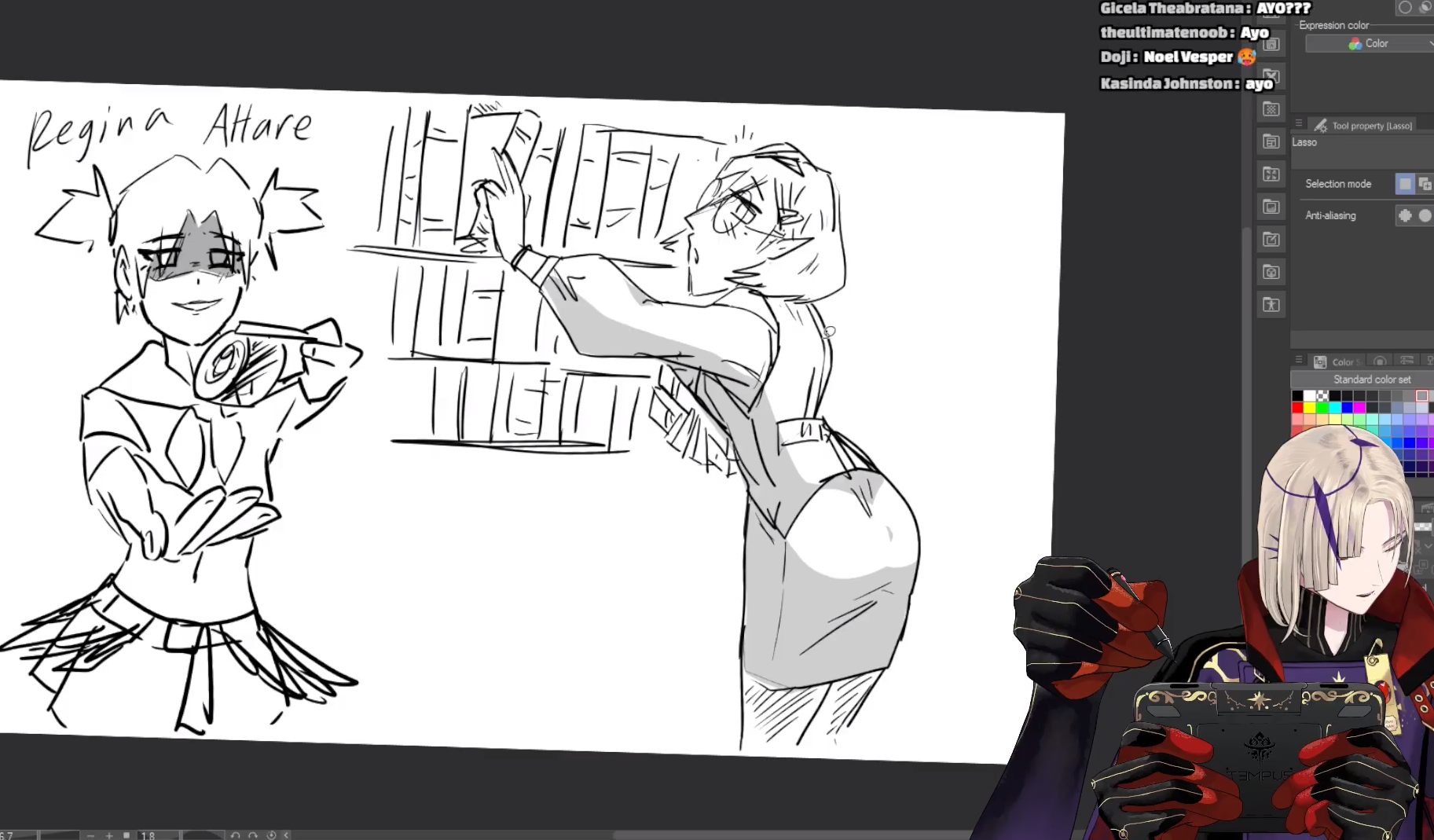This screenshot has height=840, width=1434.
Task: Select new selection mode button
Action: pyautogui.click(x=1405, y=184)
